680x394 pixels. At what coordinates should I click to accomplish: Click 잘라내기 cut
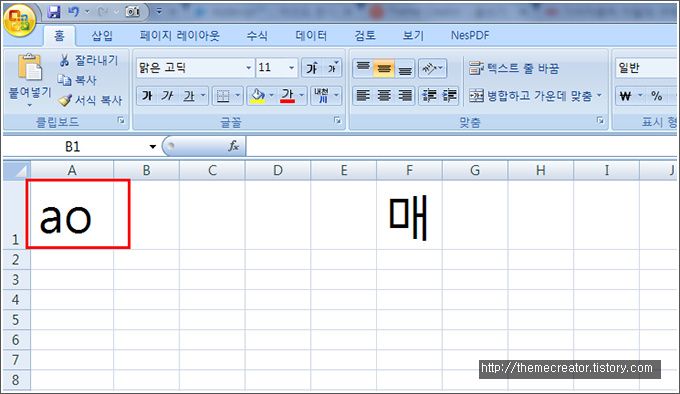click(x=88, y=60)
